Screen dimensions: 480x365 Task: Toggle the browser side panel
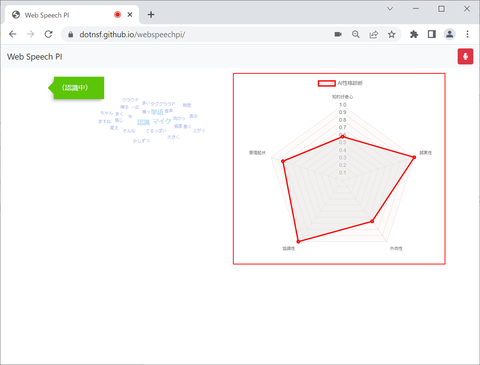pyautogui.click(x=432, y=34)
